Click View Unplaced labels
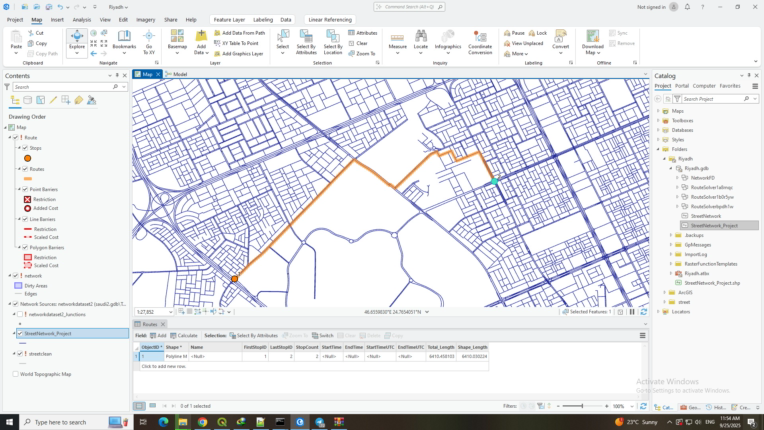 [523, 43]
